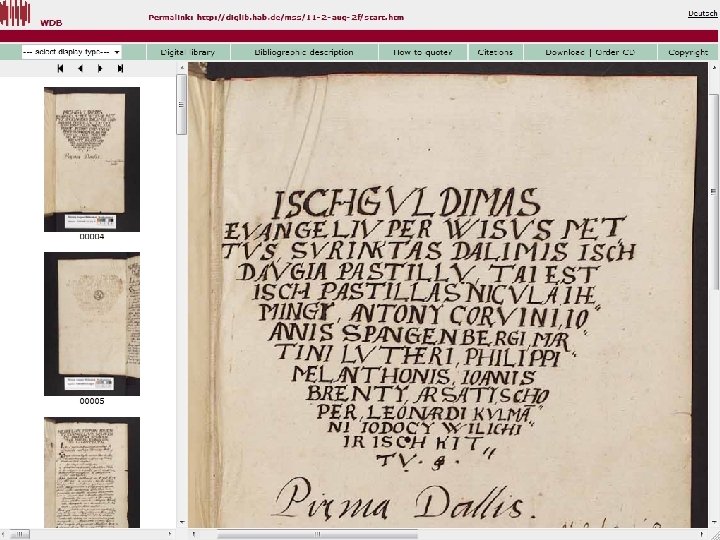Go to the first page icon
The image size is (720, 540).
pyautogui.click(x=60, y=68)
